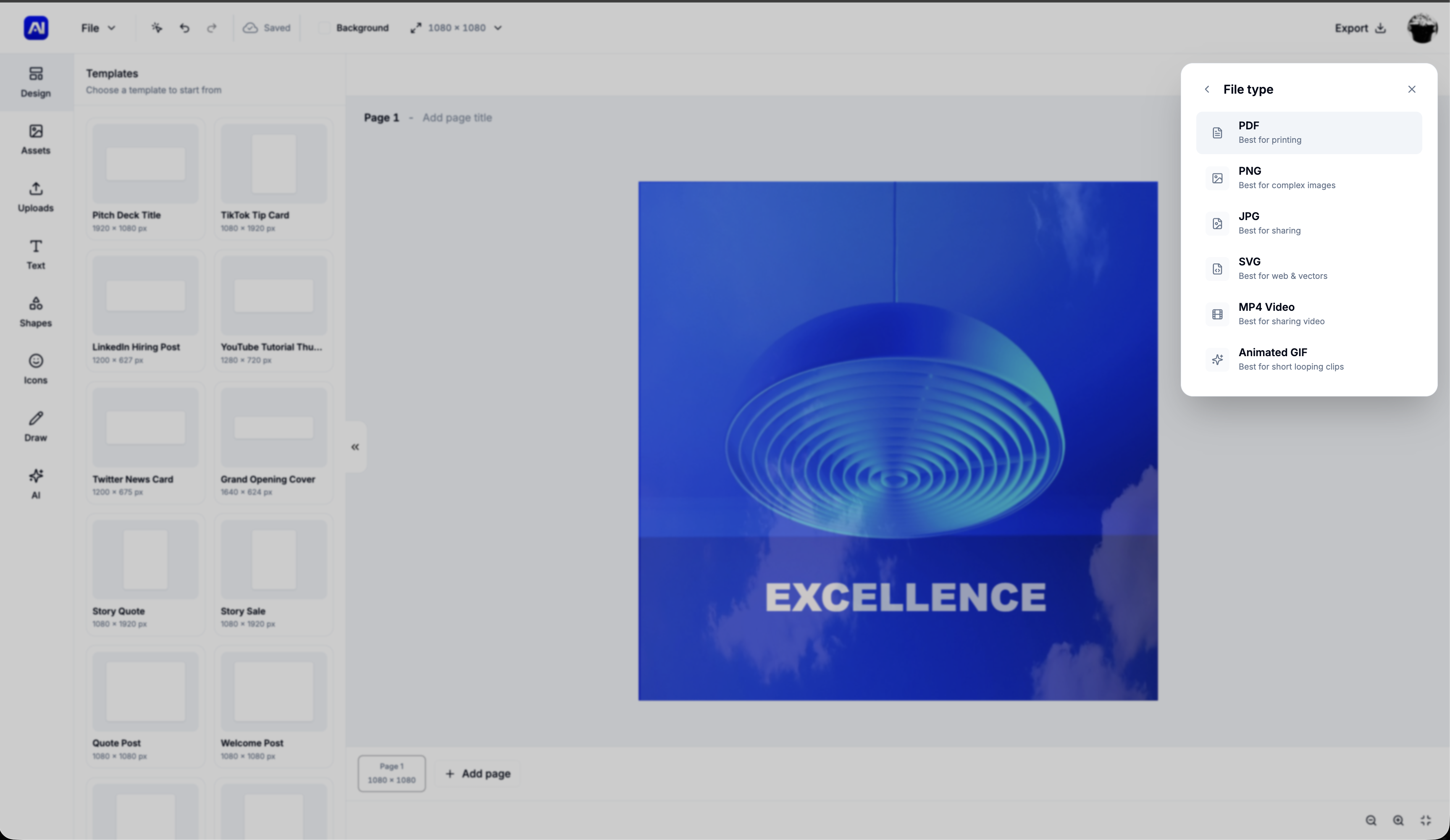Click the Undo icon

(x=184, y=28)
